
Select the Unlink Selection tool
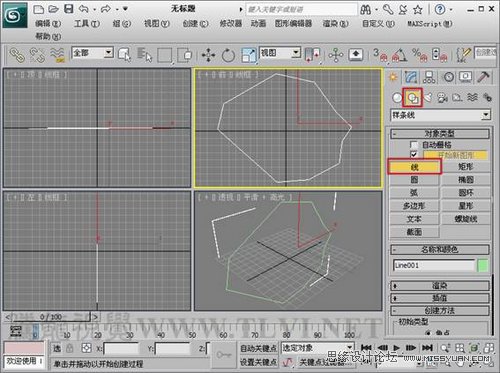[x=37, y=55]
